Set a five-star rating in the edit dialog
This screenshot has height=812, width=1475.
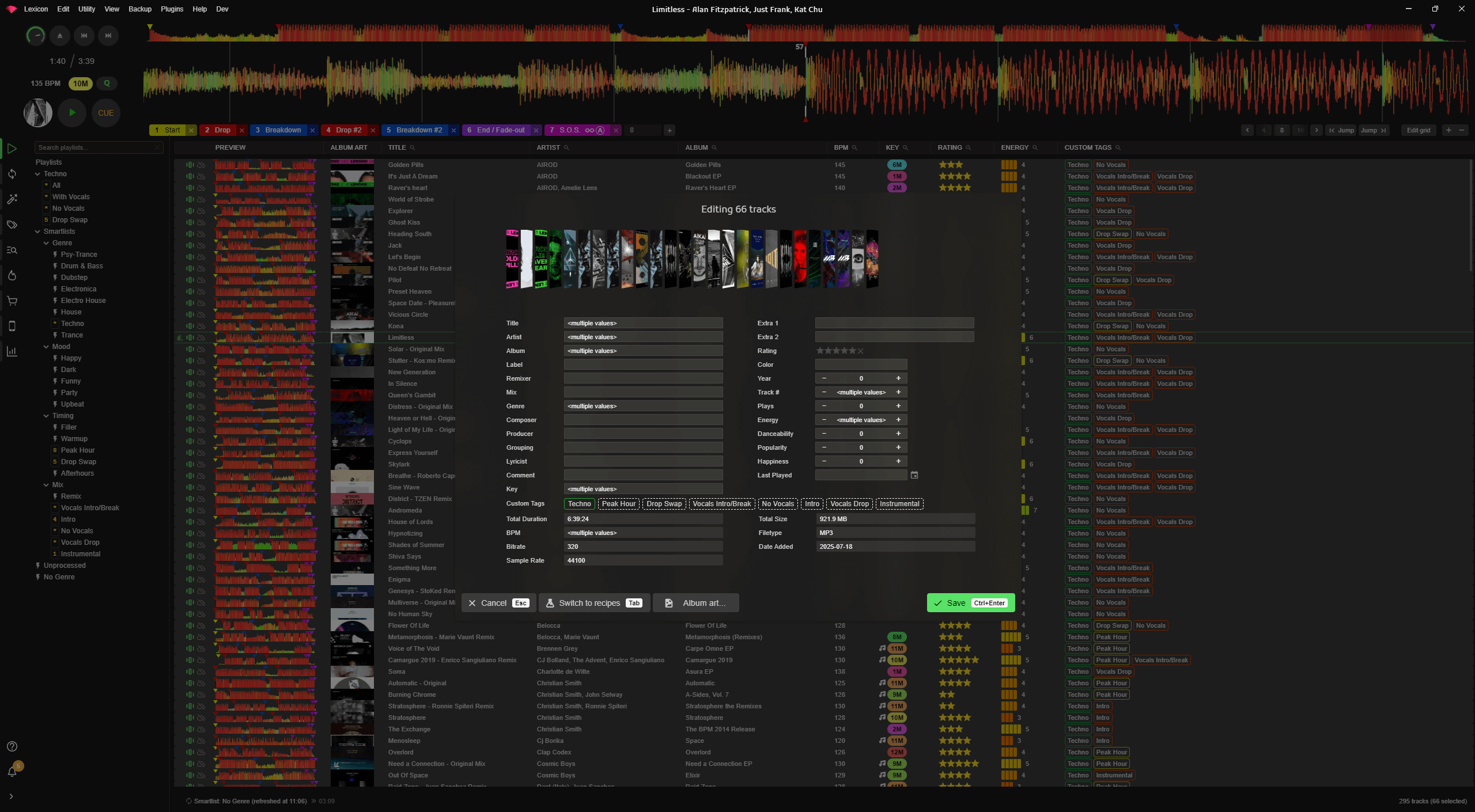[853, 350]
